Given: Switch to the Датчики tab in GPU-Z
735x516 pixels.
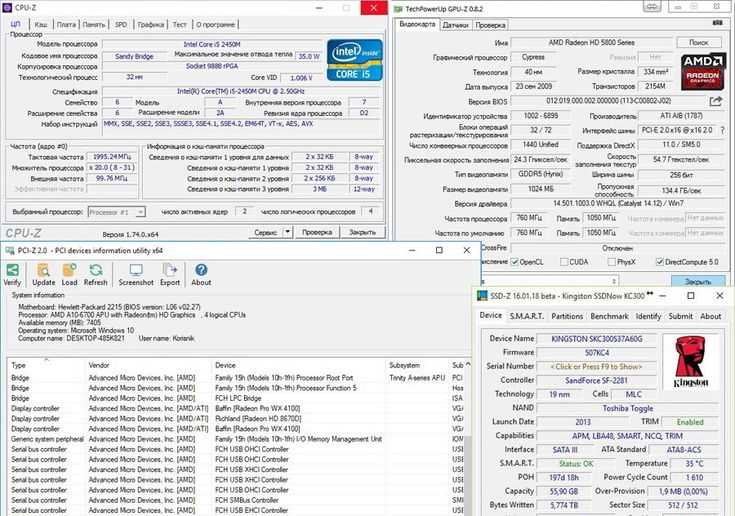Looking at the screenshot, I should point(455,25).
